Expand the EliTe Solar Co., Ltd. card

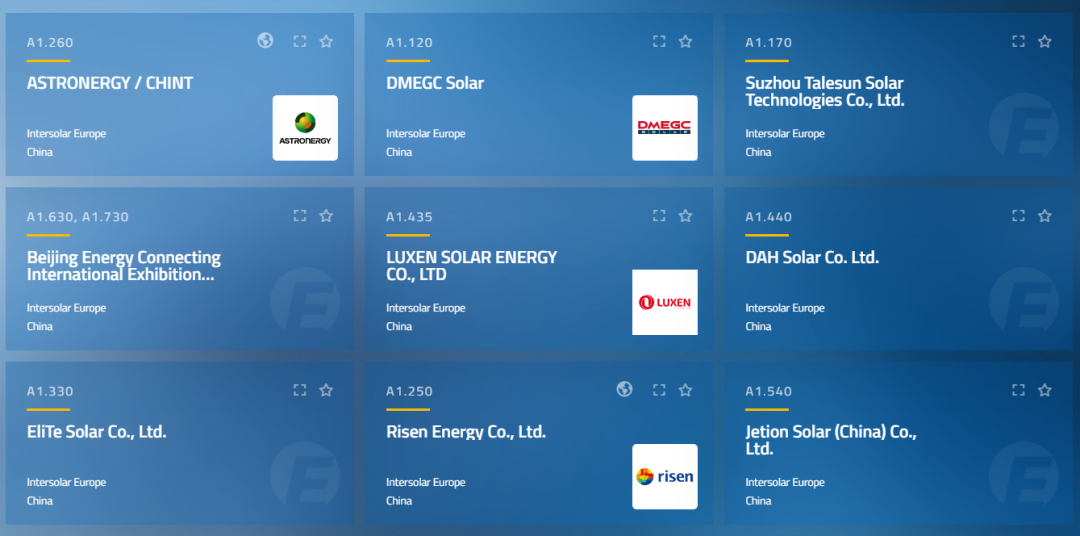point(300,390)
